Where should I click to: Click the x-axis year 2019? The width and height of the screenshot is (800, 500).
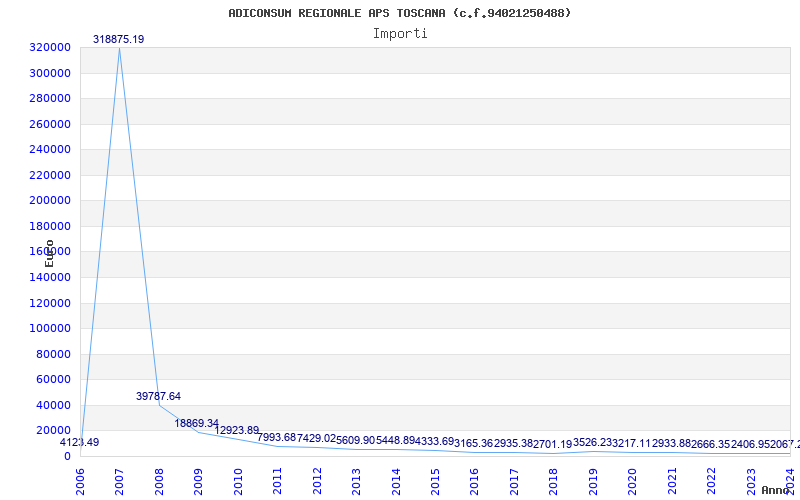[x=593, y=482]
